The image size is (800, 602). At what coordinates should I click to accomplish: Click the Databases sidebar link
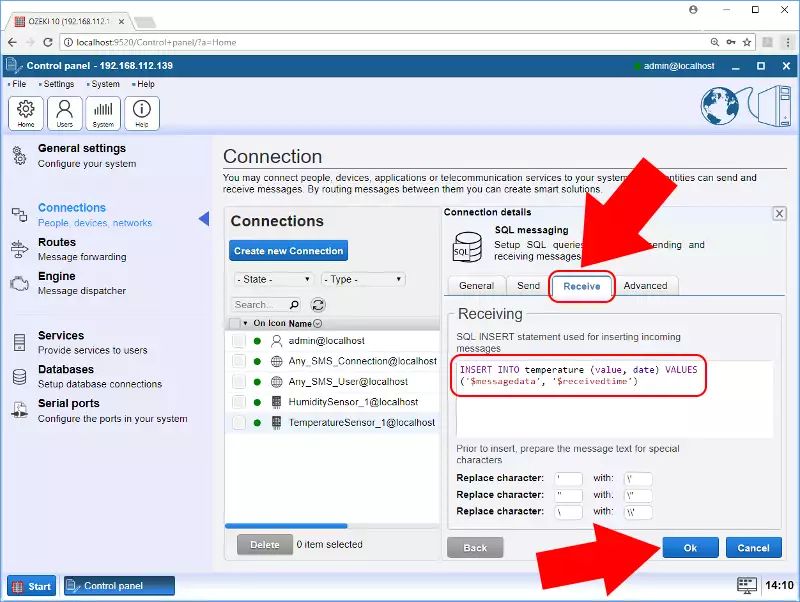pos(100,377)
